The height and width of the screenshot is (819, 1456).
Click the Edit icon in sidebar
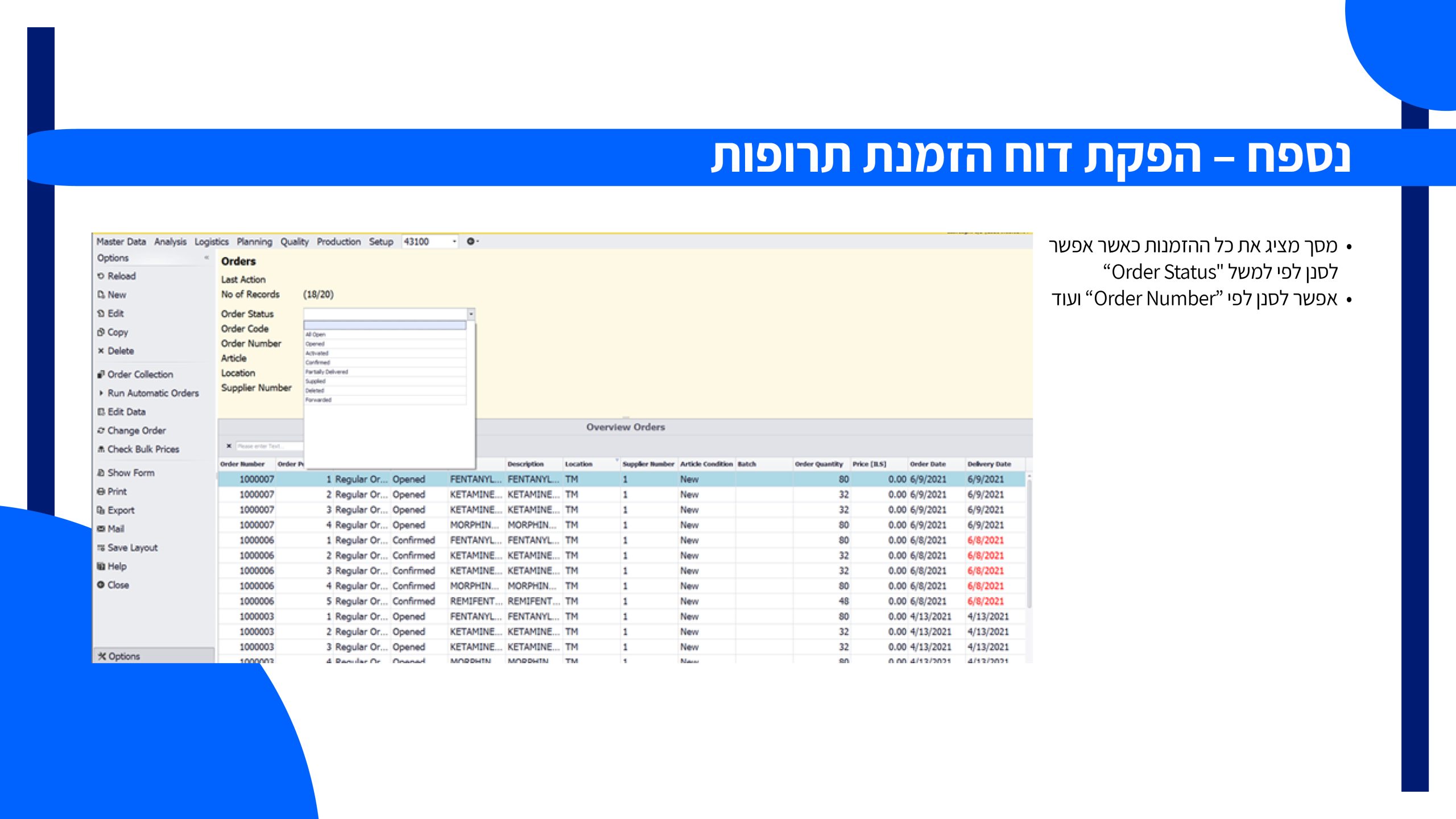[101, 313]
